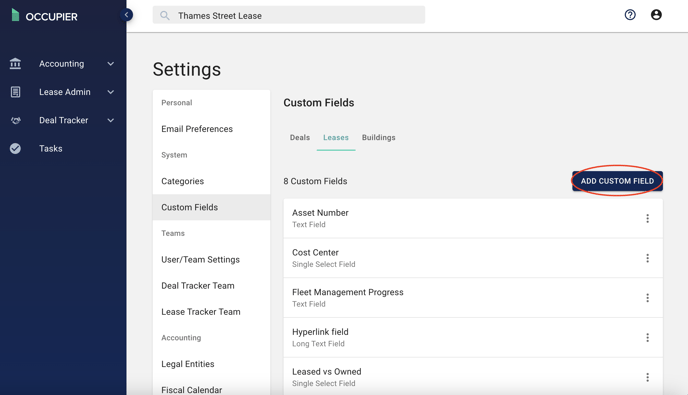The height and width of the screenshot is (395, 688).
Task: Open the user account profile icon
Action: (656, 15)
